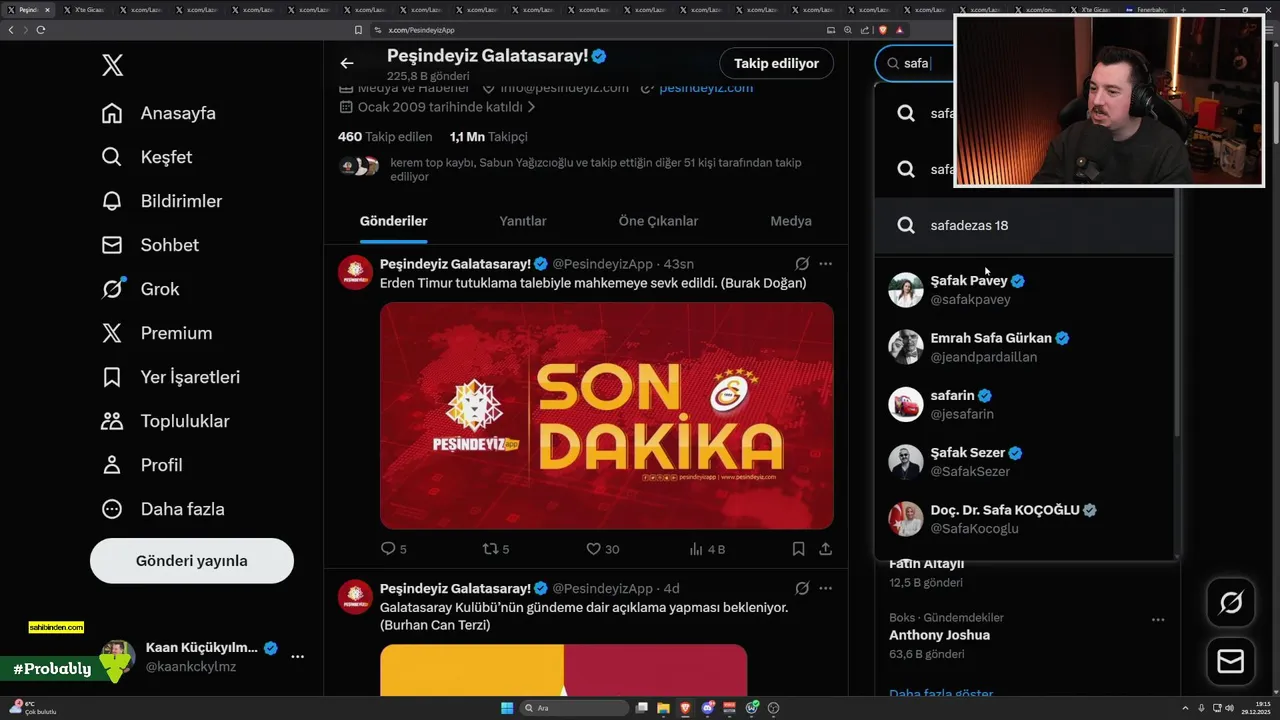The image size is (1280, 720).
Task: Open Discord from the taskbar
Action: pos(708,708)
